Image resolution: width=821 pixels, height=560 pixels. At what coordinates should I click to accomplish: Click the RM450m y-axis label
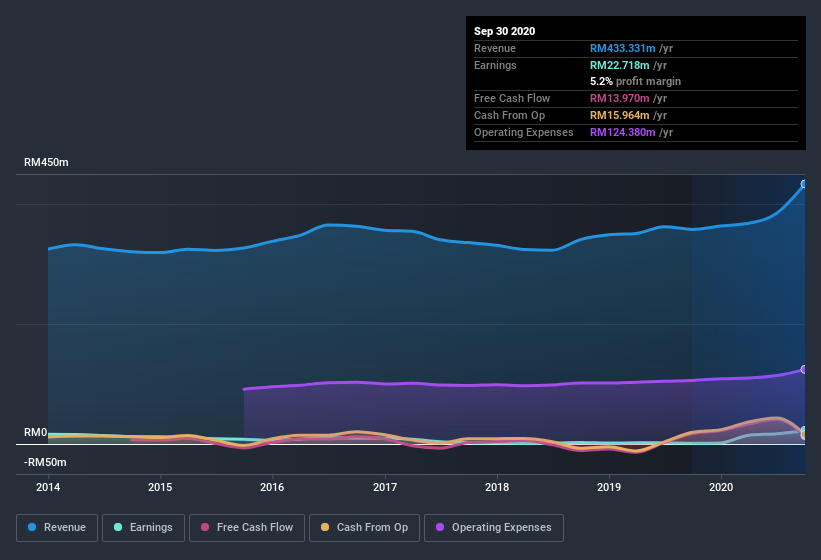(x=46, y=163)
